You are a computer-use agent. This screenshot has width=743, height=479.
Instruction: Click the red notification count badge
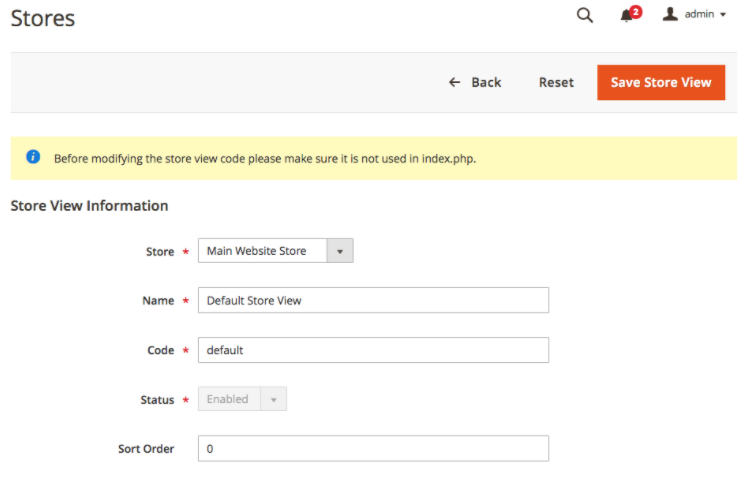click(x=636, y=11)
